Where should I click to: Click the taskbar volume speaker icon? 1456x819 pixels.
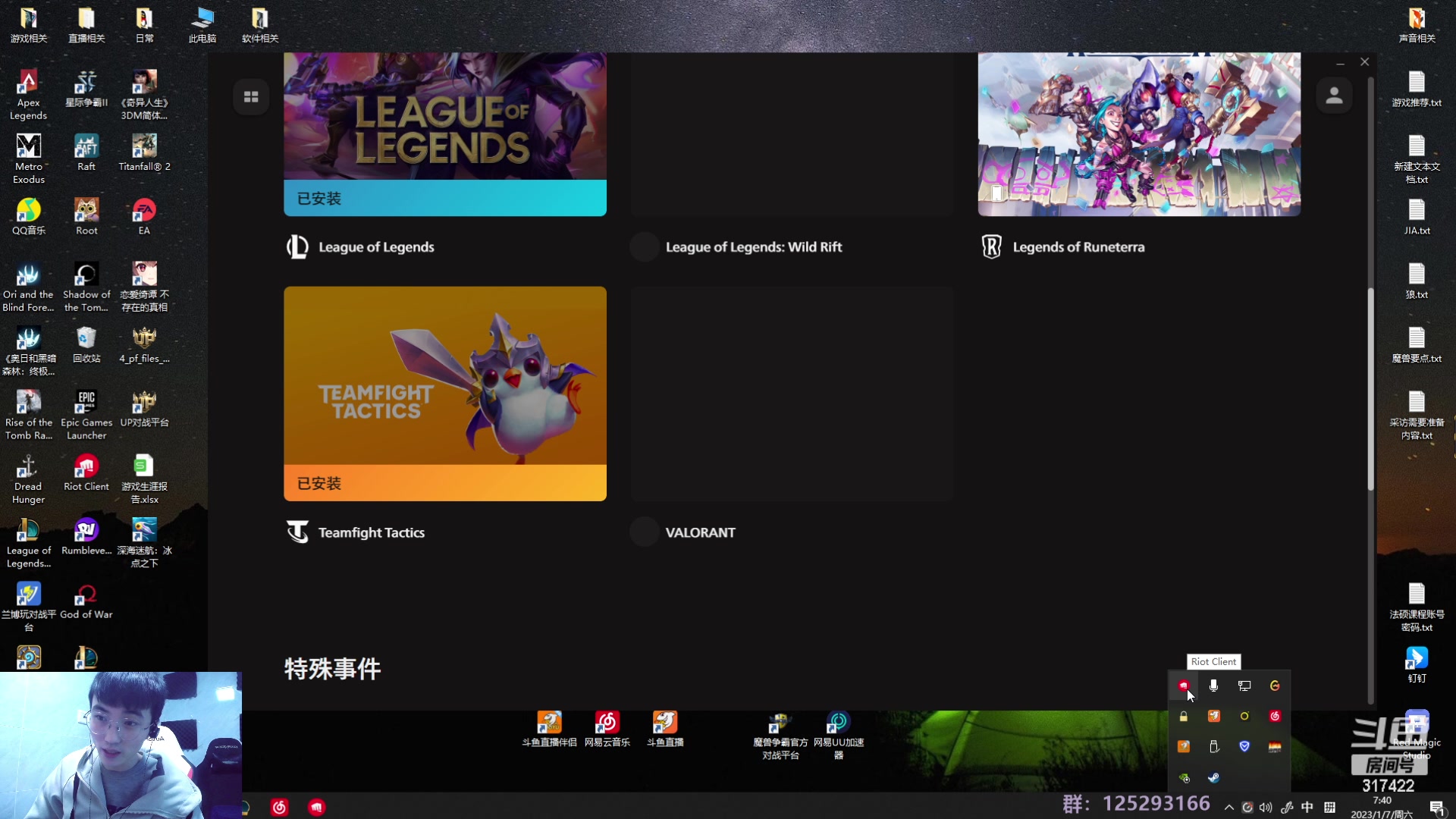click(x=1266, y=808)
